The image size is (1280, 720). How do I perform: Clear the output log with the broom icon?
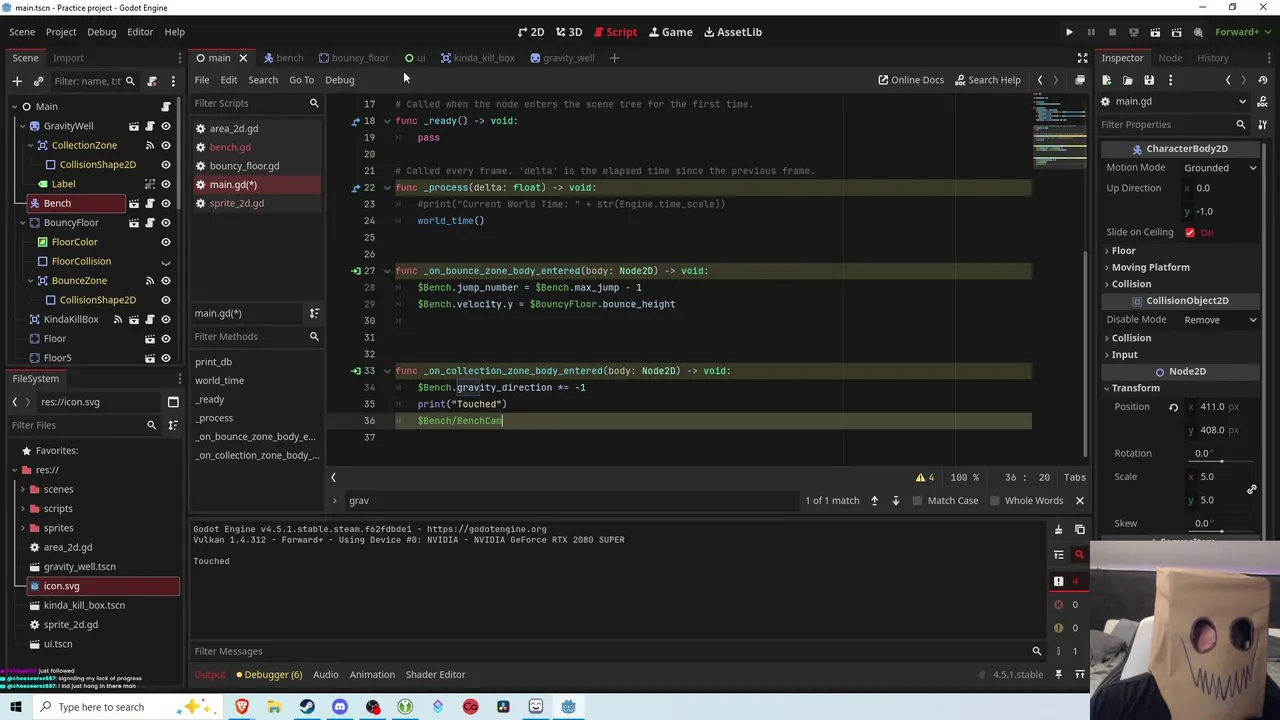pyautogui.click(x=1059, y=529)
